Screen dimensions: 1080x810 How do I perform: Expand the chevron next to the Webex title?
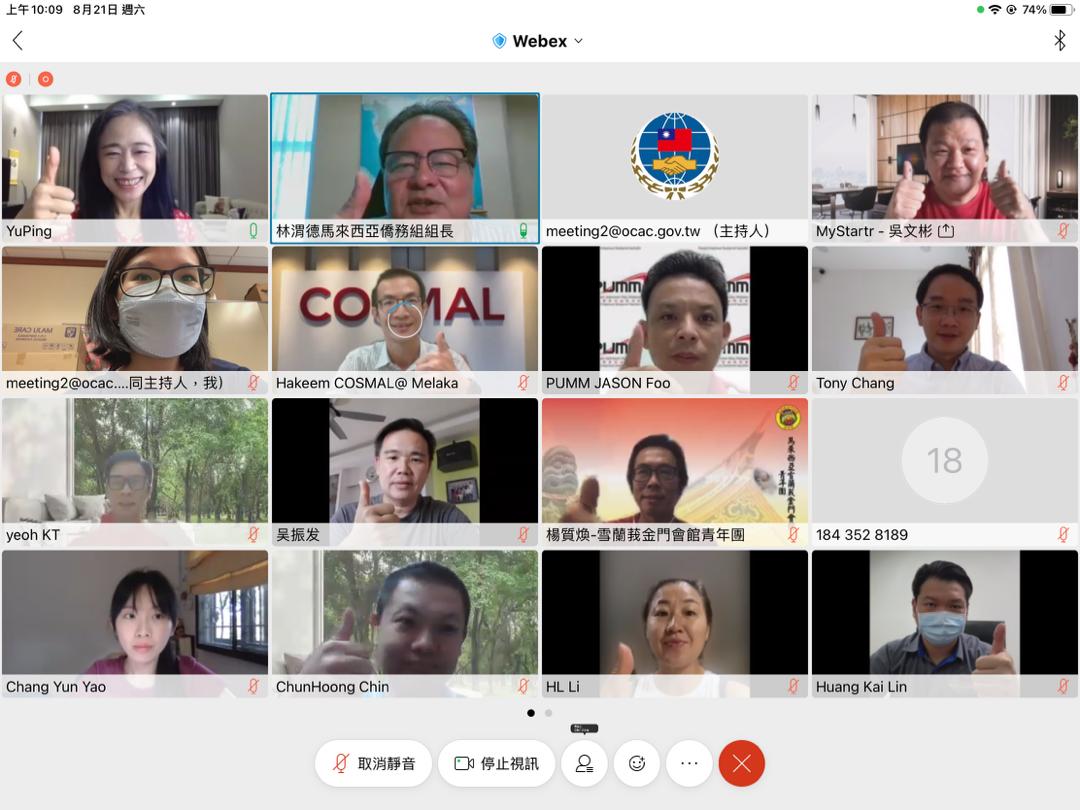[x=579, y=41]
